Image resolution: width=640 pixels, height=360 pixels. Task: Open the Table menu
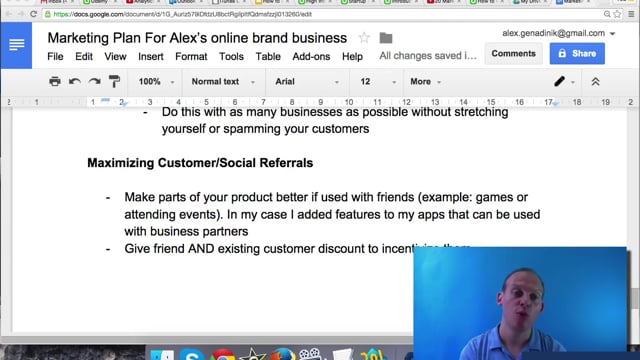click(x=268, y=56)
